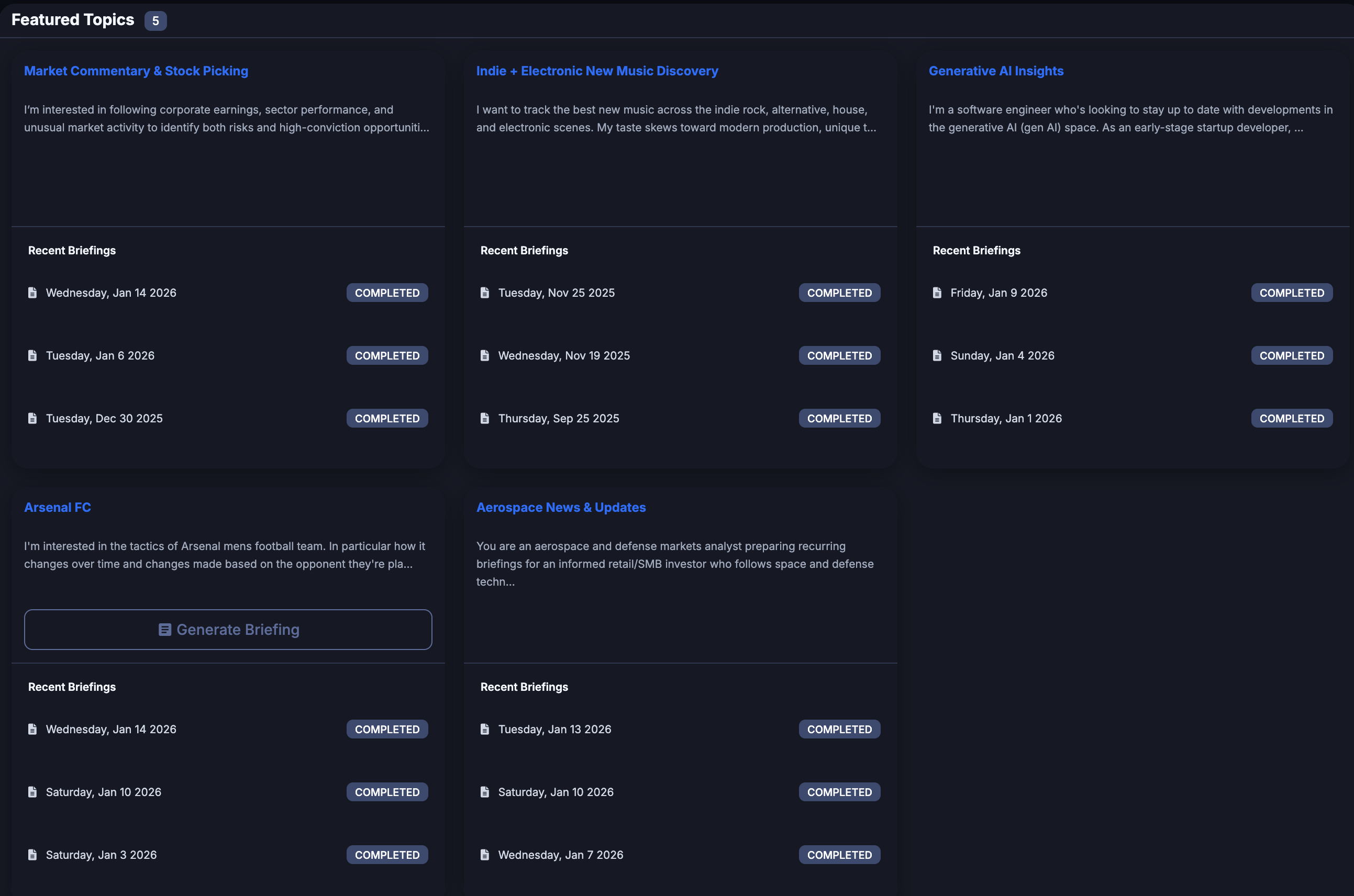Open the Market Commentary & Stock Picking topic

(136, 71)
